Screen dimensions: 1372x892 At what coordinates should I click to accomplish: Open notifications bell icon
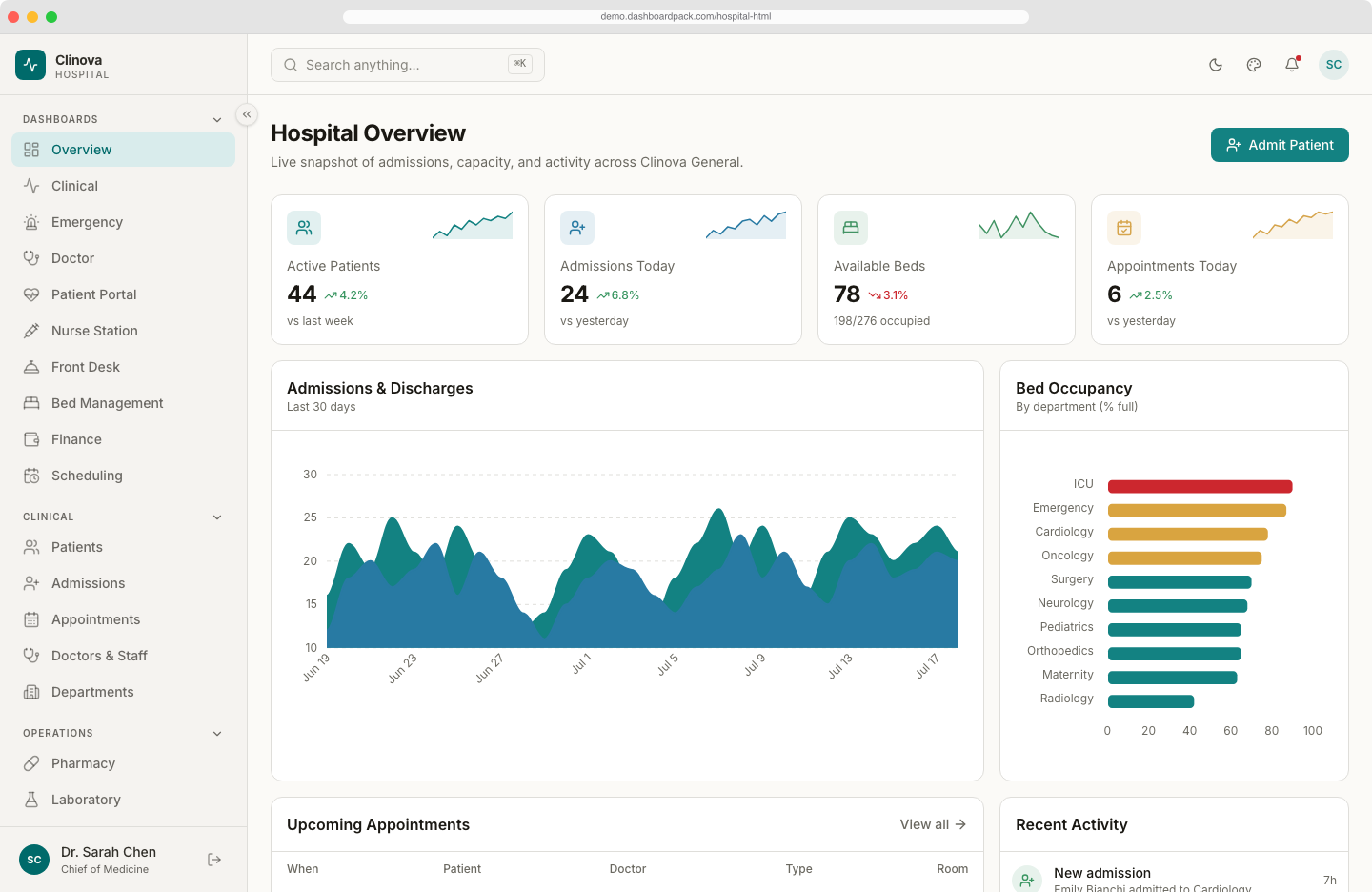[x=1292, y=65]
